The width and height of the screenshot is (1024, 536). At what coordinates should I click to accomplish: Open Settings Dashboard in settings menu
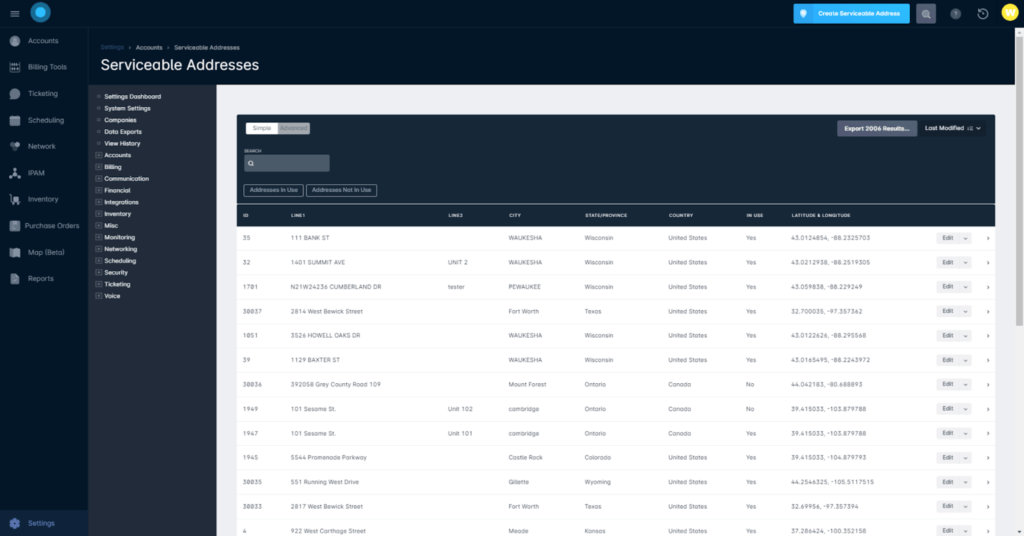click(133, 97)
